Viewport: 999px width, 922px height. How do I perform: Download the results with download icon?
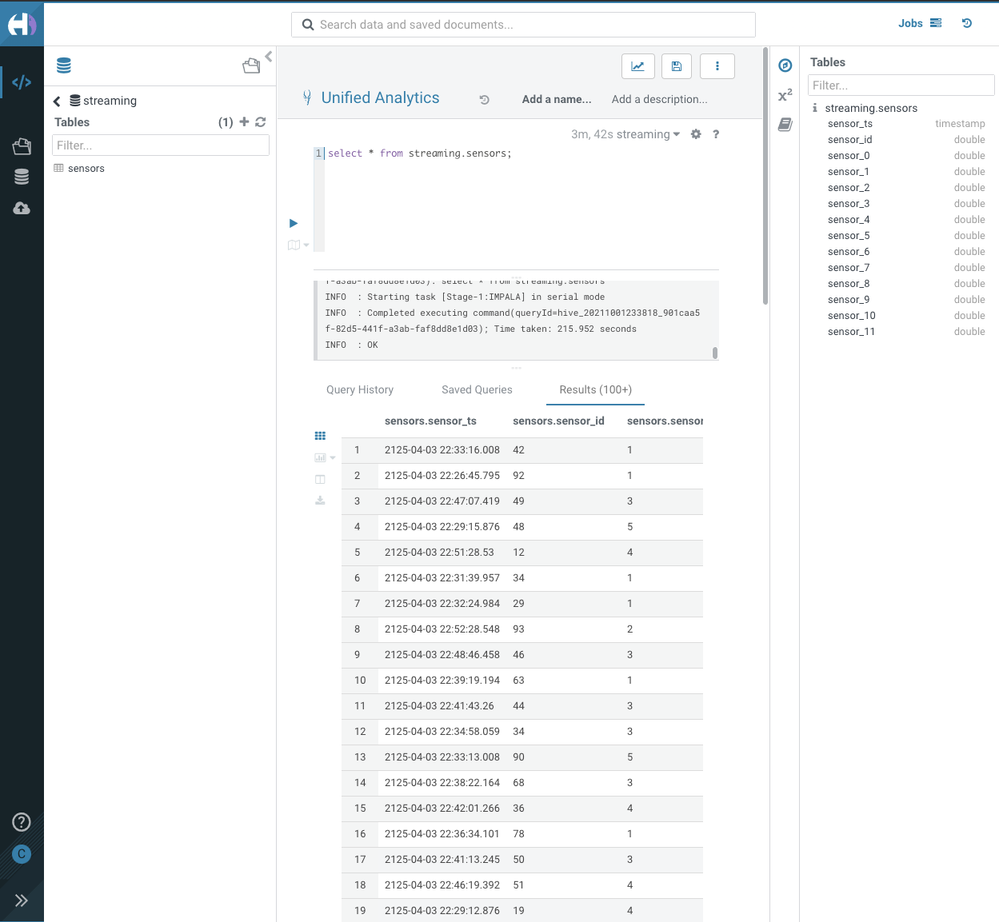point(320,501)
